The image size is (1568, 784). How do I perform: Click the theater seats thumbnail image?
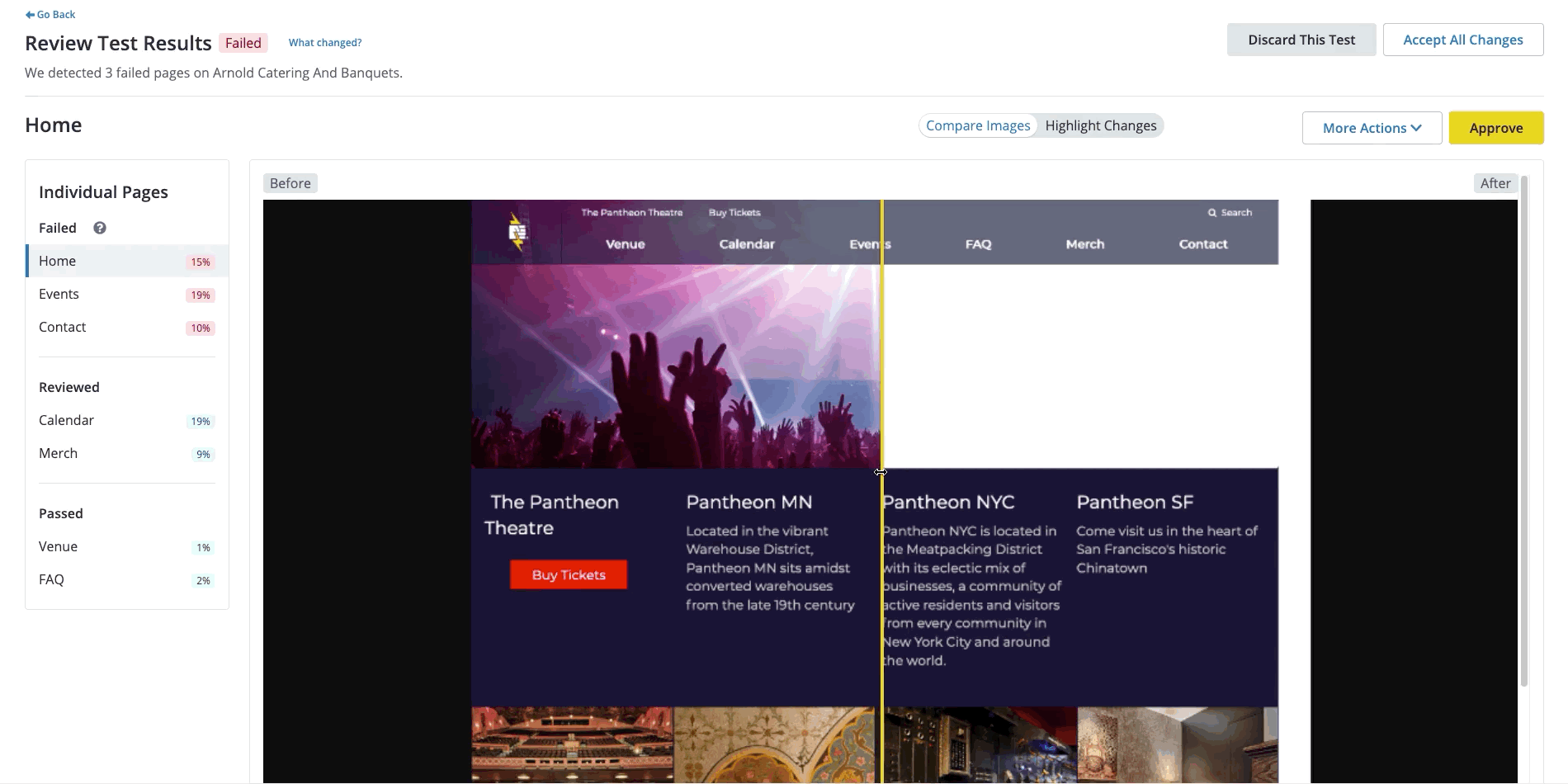[573, 744]
